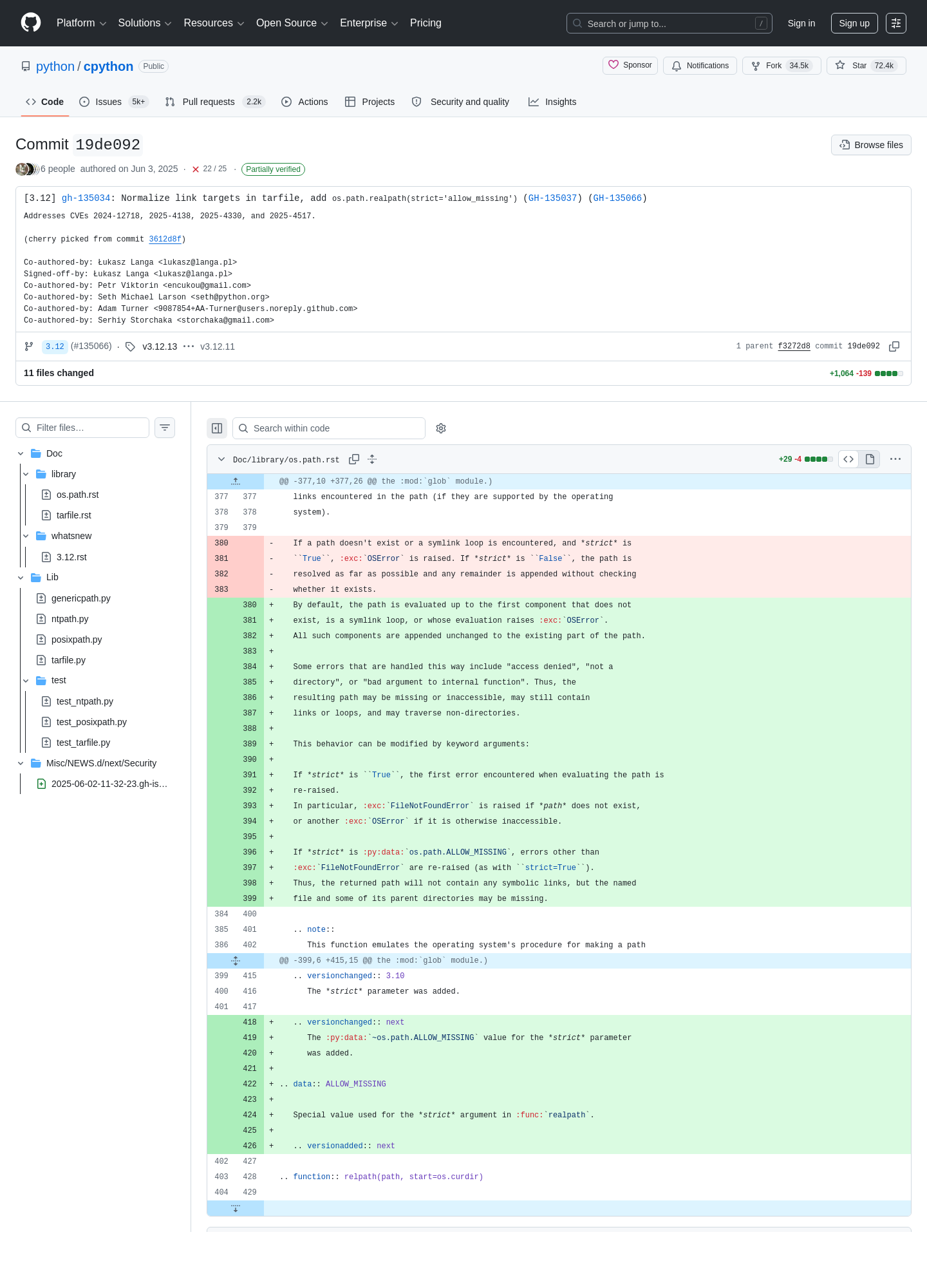Toggle file tree sidebar visibility
Image resolution: width=927 pixels, height=1288 pixels.
tap(217, 428)
